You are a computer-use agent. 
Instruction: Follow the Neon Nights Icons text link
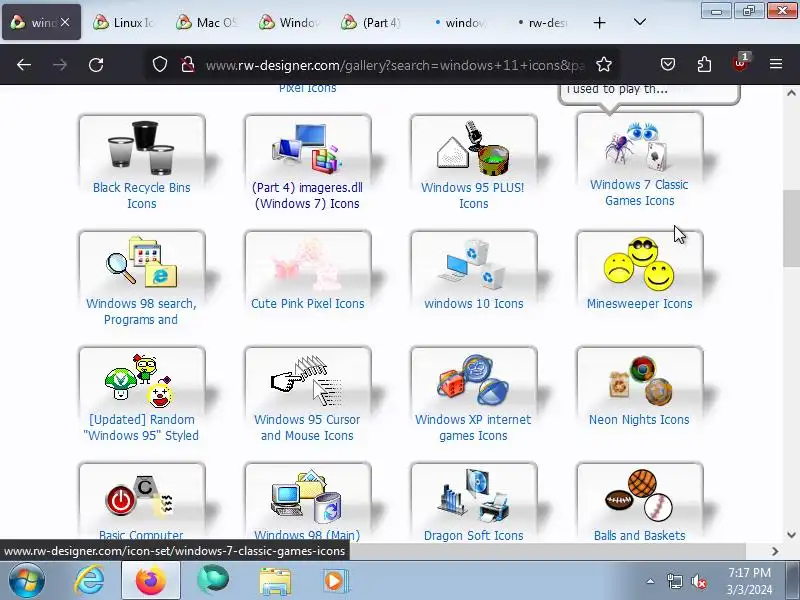639,419
